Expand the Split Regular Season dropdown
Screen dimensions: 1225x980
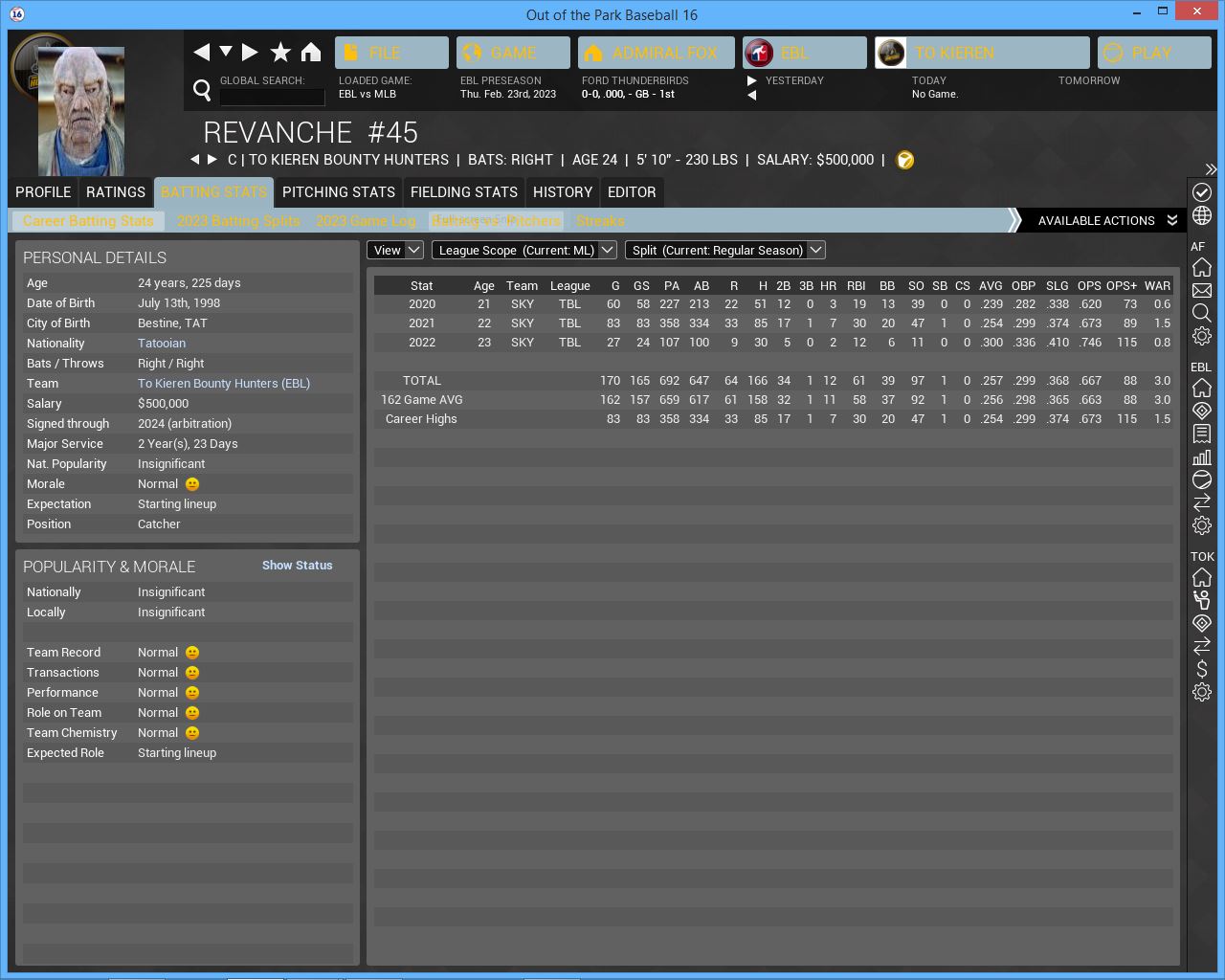724,250
